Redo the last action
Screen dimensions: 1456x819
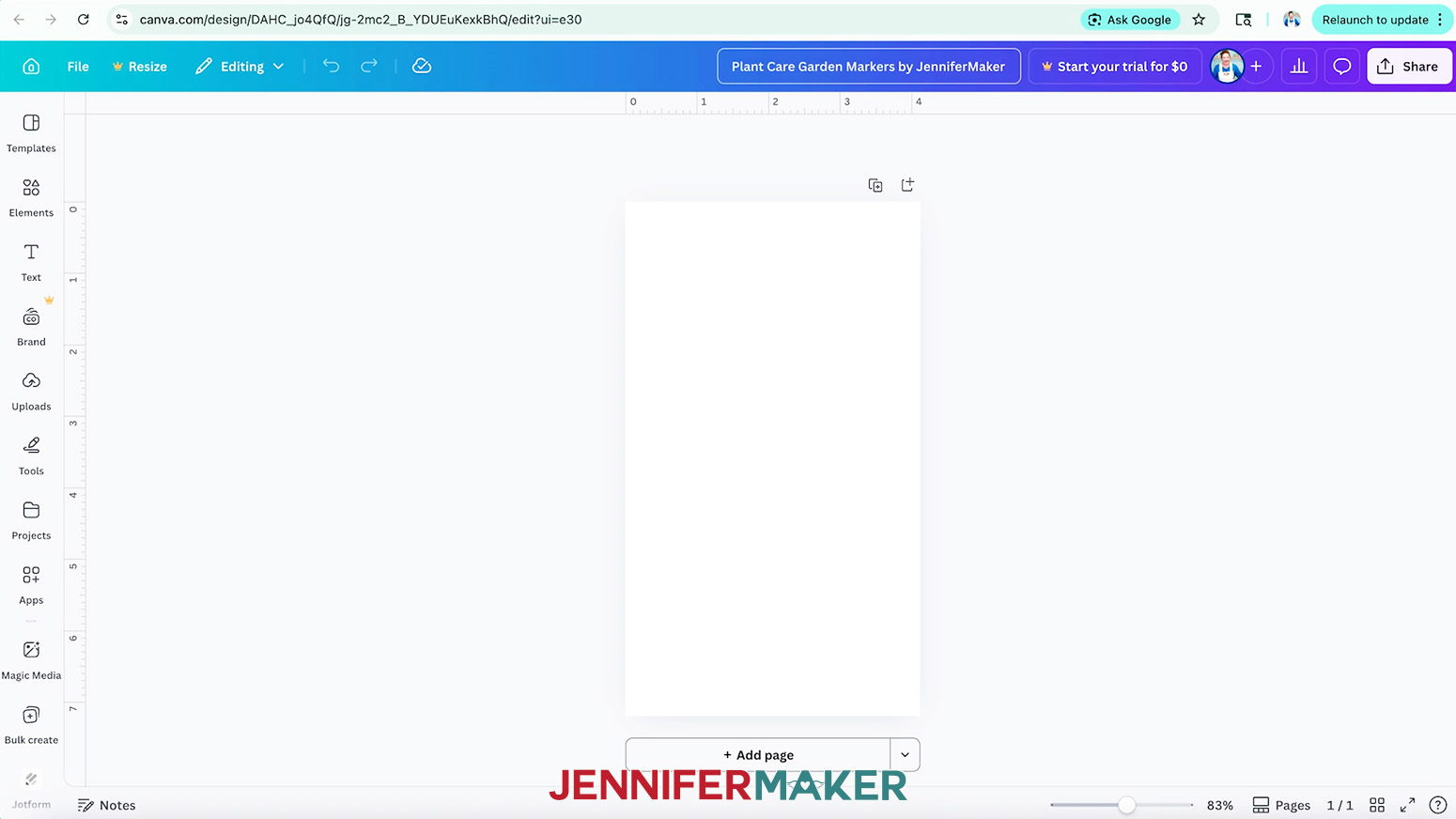tap(369, 66)
